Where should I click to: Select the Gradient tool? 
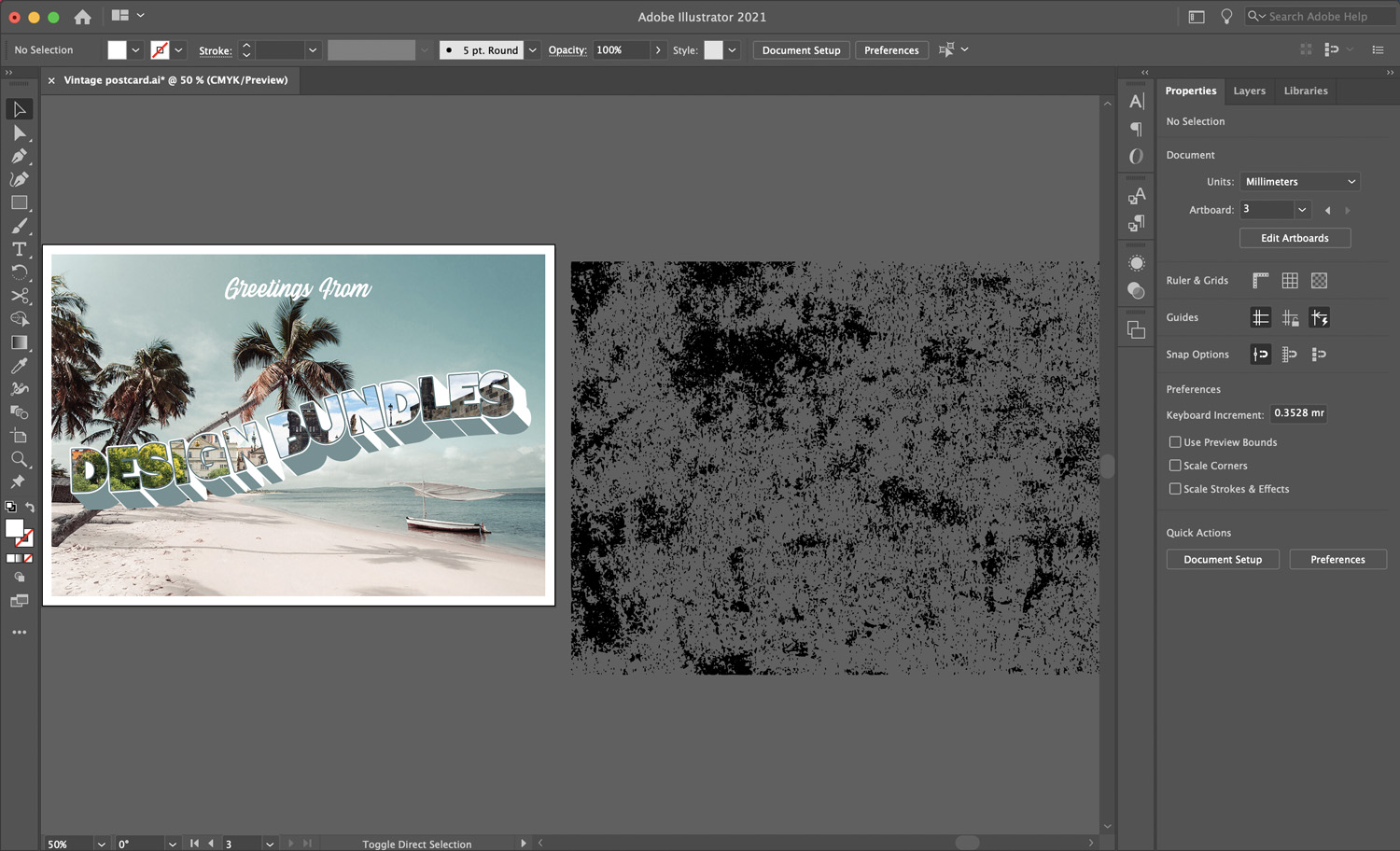[19, 342]
